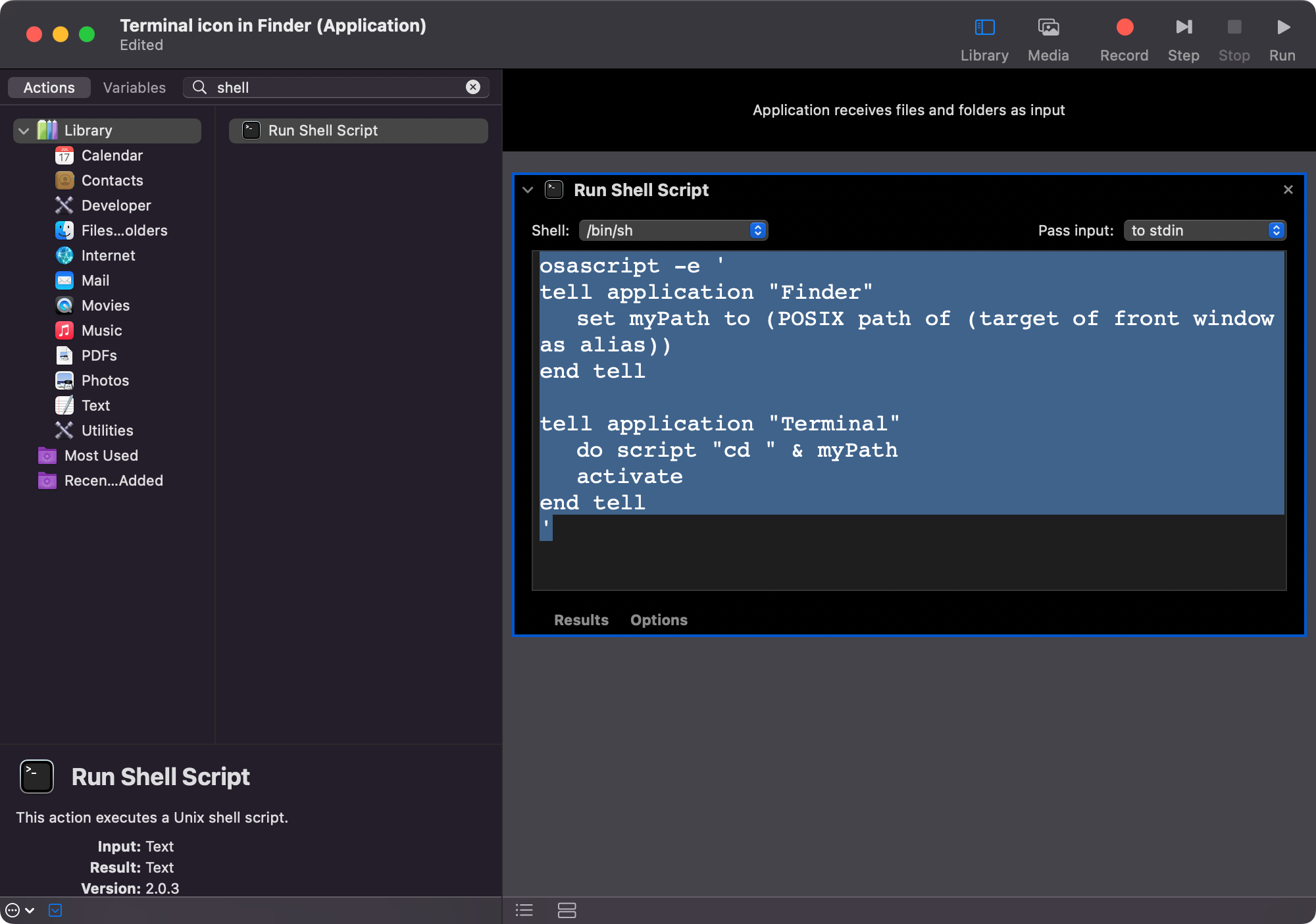
Task: Click the Record button in toolbar
Action: pos(1124,28)
